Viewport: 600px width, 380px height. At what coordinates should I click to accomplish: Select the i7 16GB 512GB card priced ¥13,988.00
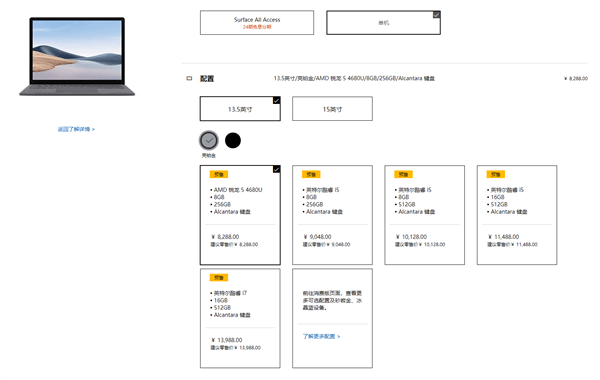point(240,318)
